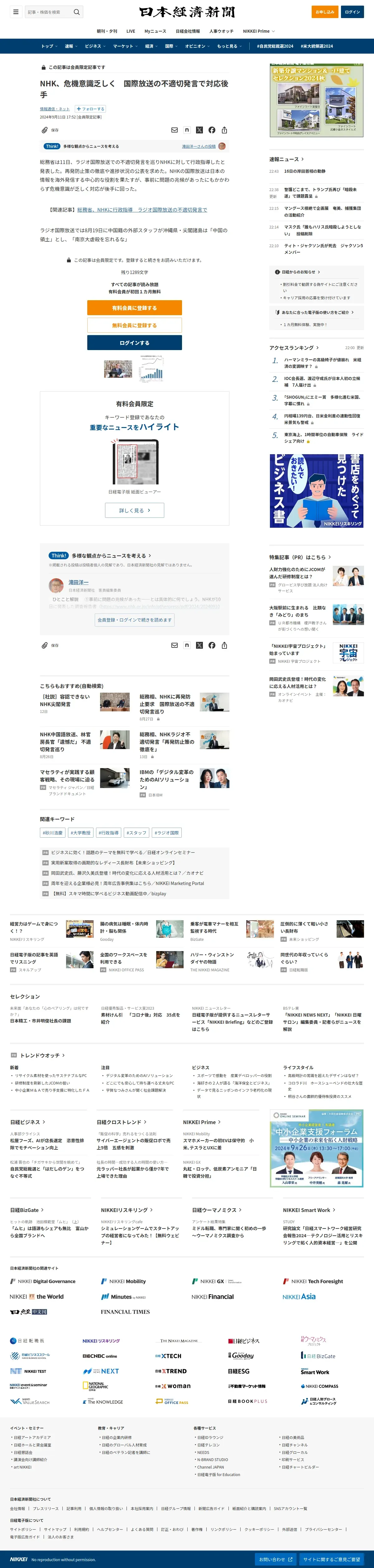374x1568 pixels.
Task: Open the 日経会社情報 menu item
Action: coord(187,31)
